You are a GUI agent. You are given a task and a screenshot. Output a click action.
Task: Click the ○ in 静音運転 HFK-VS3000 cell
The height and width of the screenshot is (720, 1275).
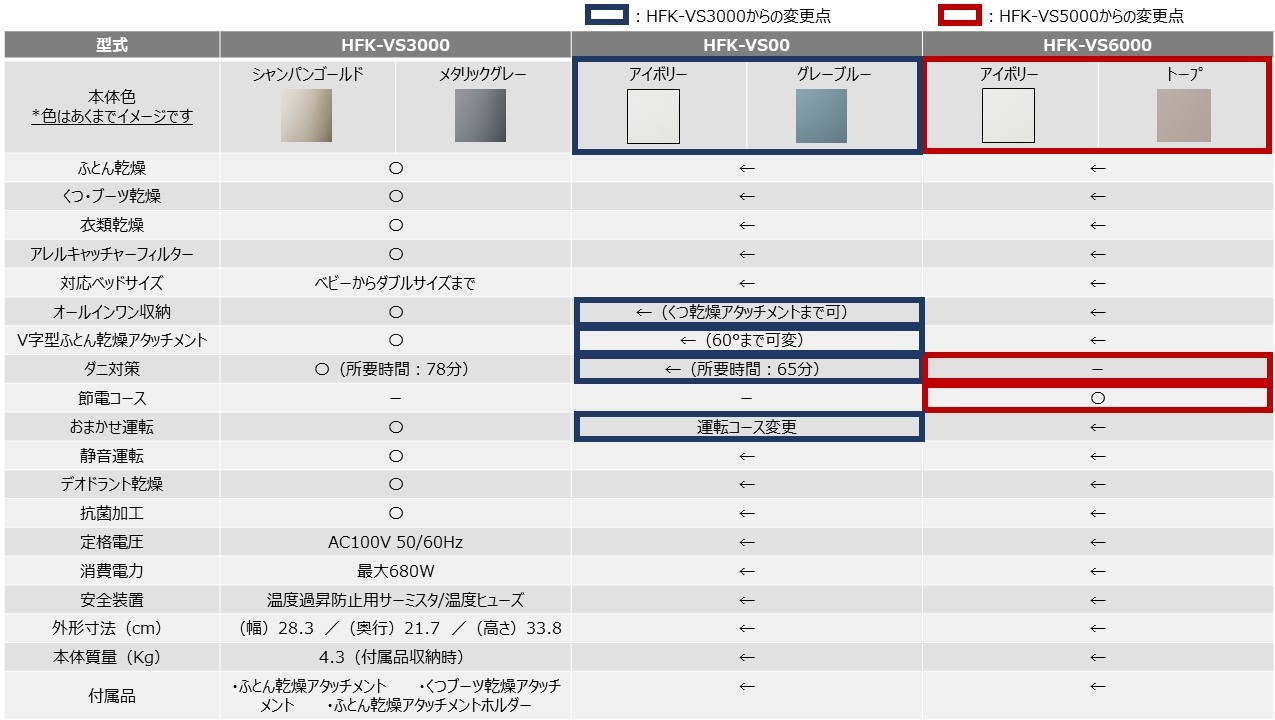click(x=395, y=456)
